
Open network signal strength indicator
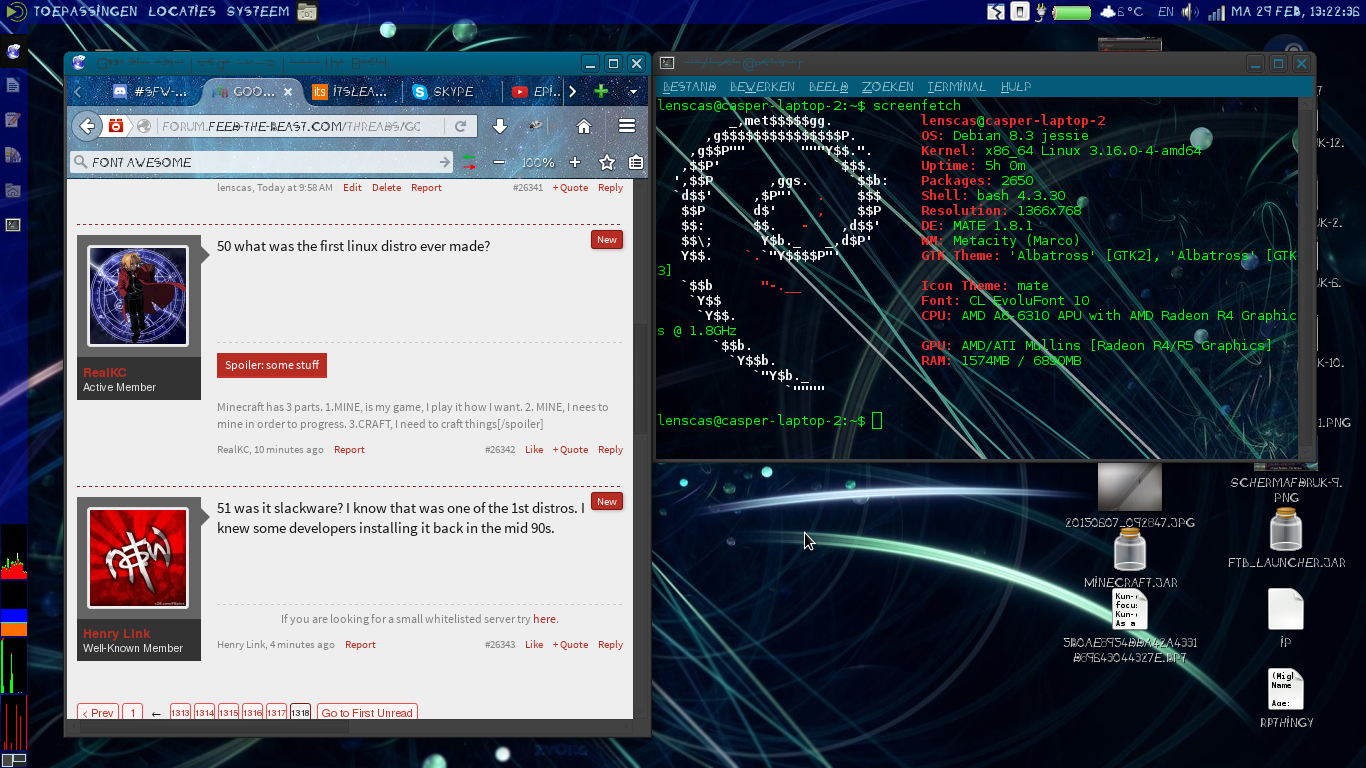click(1216, 12)
